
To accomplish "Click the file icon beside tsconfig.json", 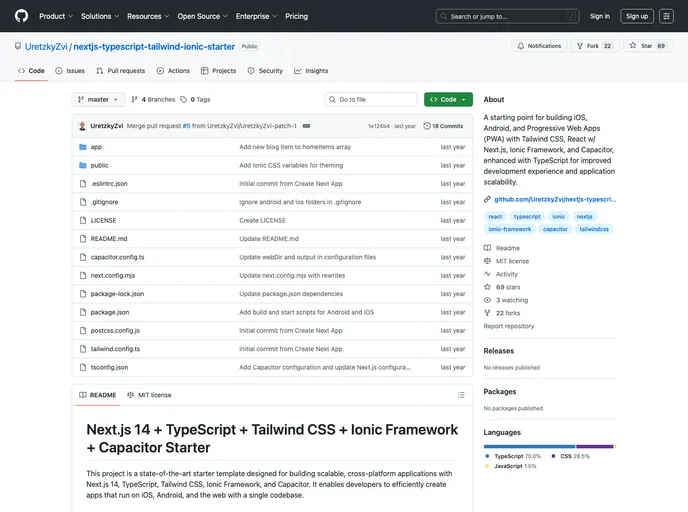I will [82, 367].
